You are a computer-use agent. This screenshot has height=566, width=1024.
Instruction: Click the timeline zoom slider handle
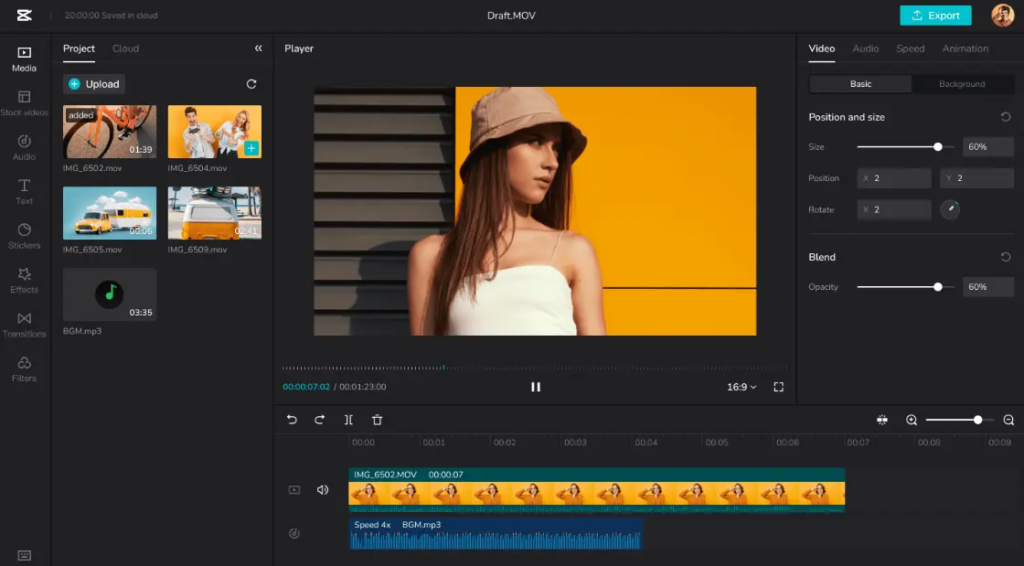[x=978, y=420]
